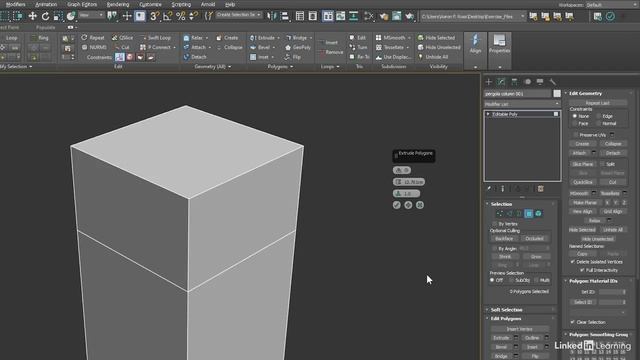Viewport: 640px width, 360px height.
Task: Open the Animation menu
Action: pyautogui.click(x=46, y=4)
